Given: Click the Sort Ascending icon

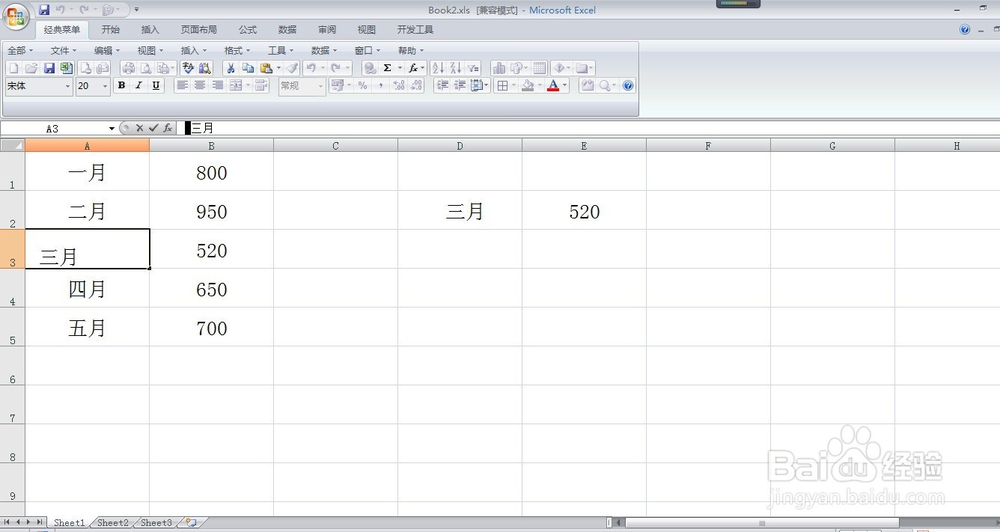Looking at the screenshot, I should click(438, 68).
